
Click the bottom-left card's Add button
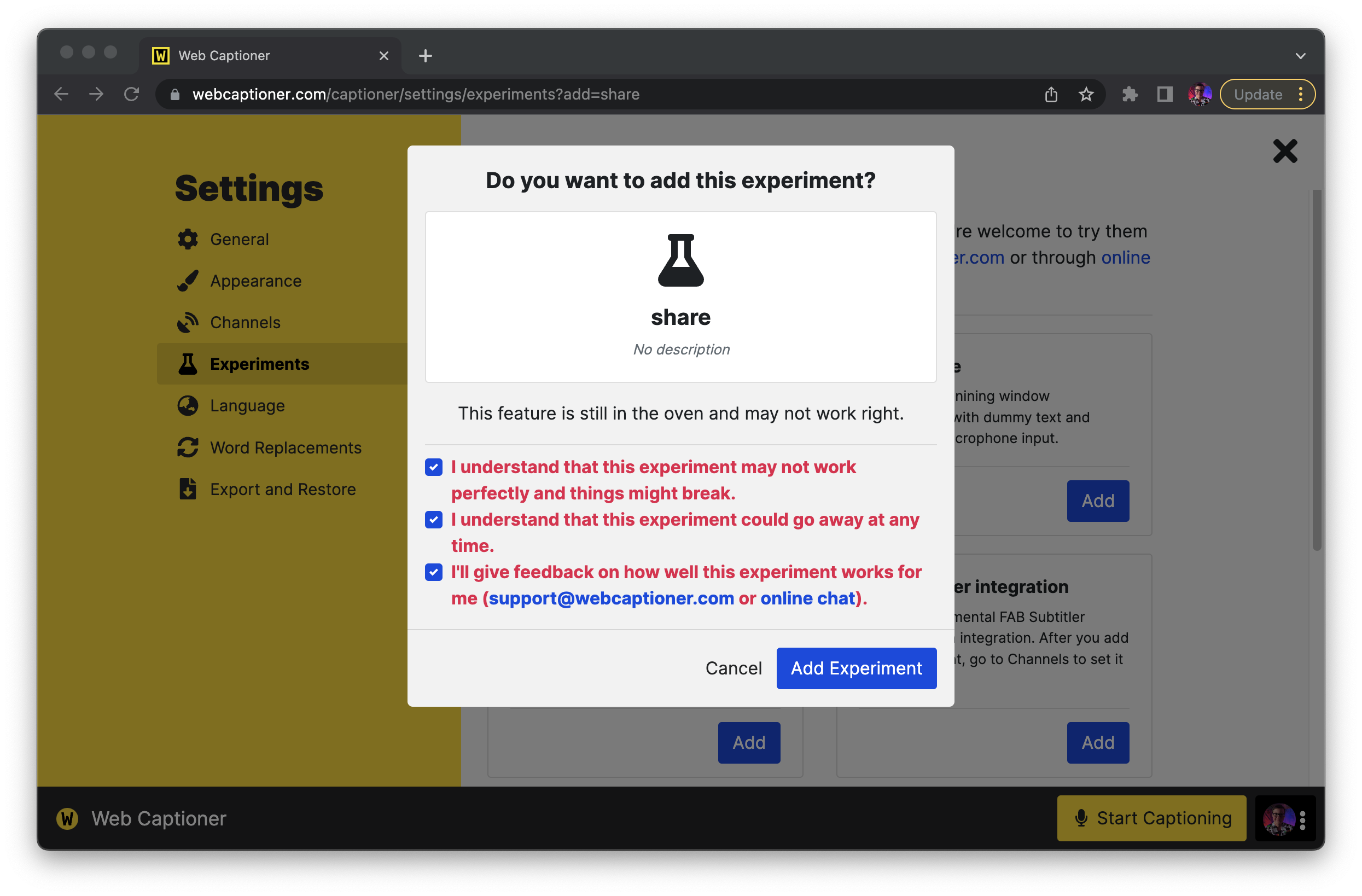point(748,743)
